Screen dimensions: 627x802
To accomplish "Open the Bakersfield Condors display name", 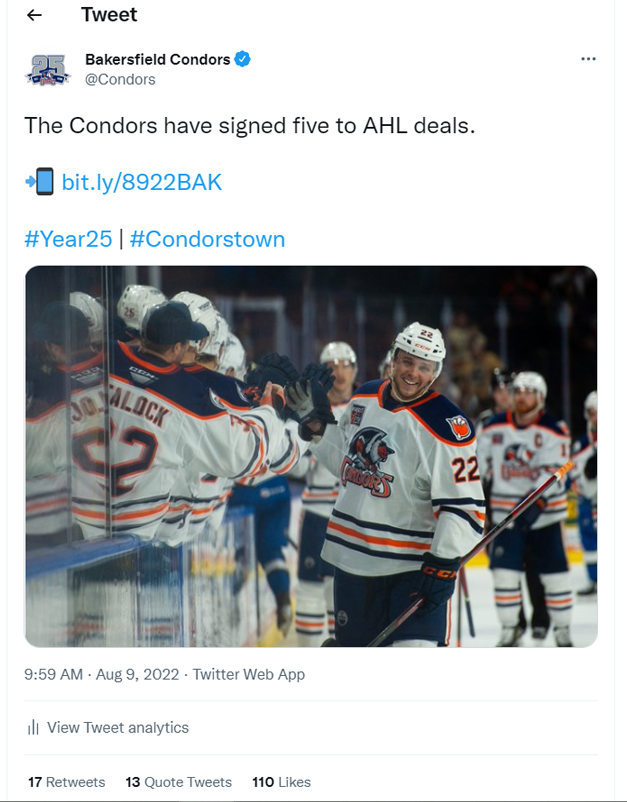I will [x=158, y=59].
